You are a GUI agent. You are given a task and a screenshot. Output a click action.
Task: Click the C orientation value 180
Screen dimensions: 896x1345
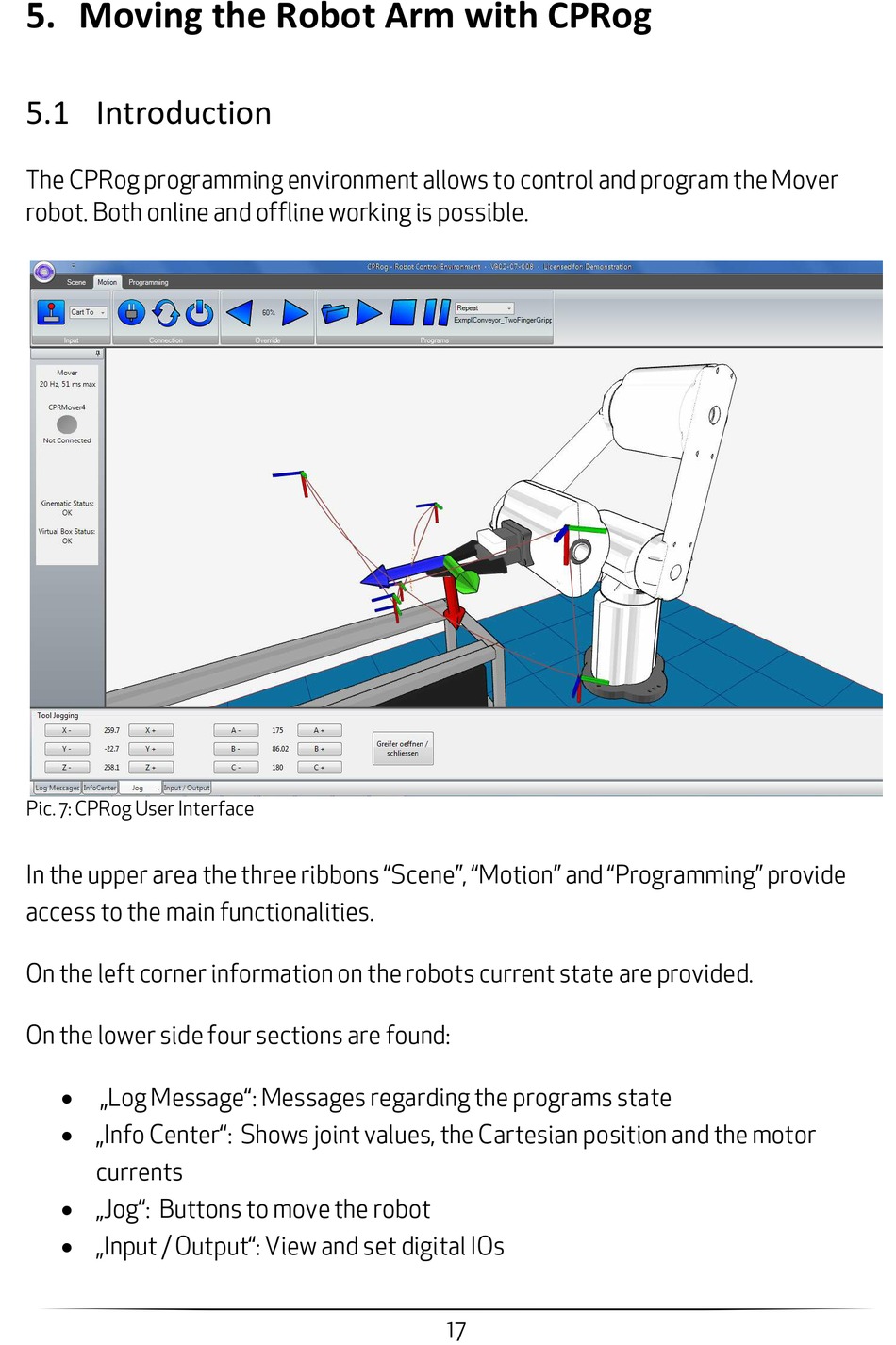(277, 768)
